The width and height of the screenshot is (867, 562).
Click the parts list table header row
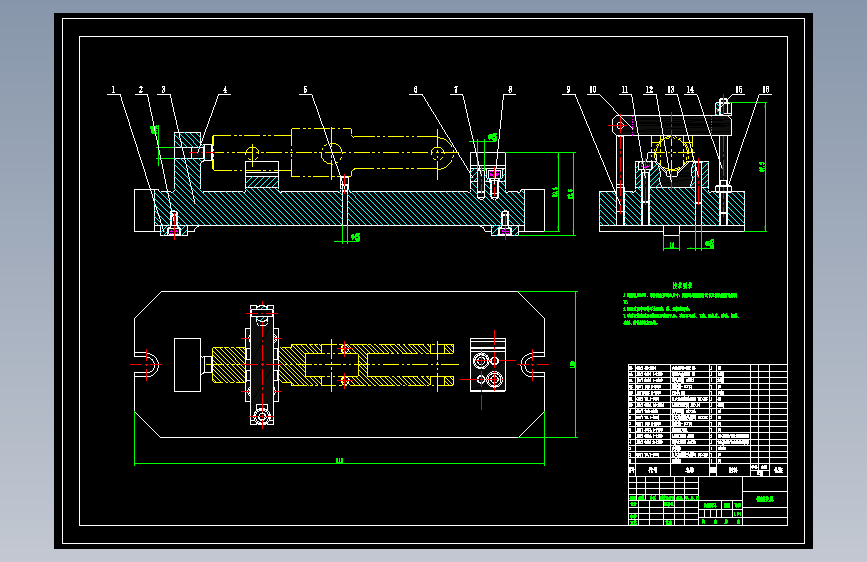(x=708, y=470)
